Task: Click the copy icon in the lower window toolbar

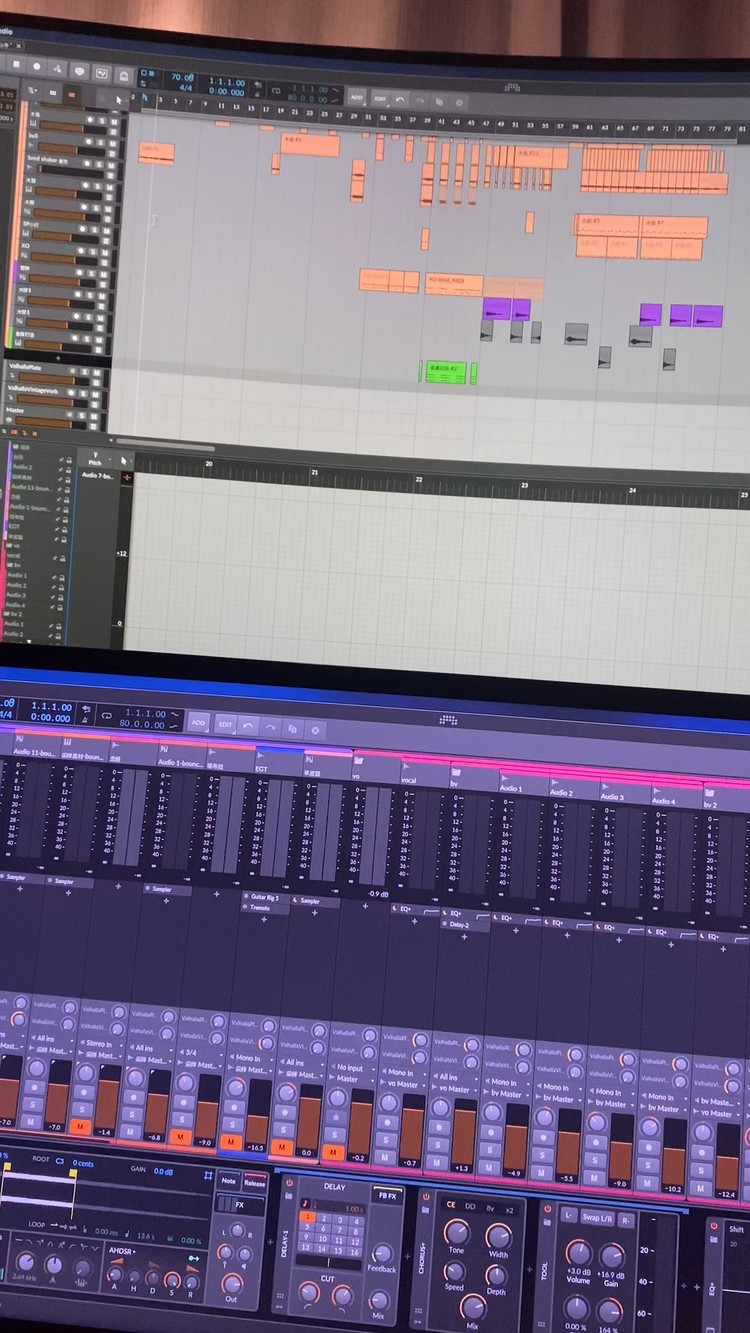Action: click(293, 729)
